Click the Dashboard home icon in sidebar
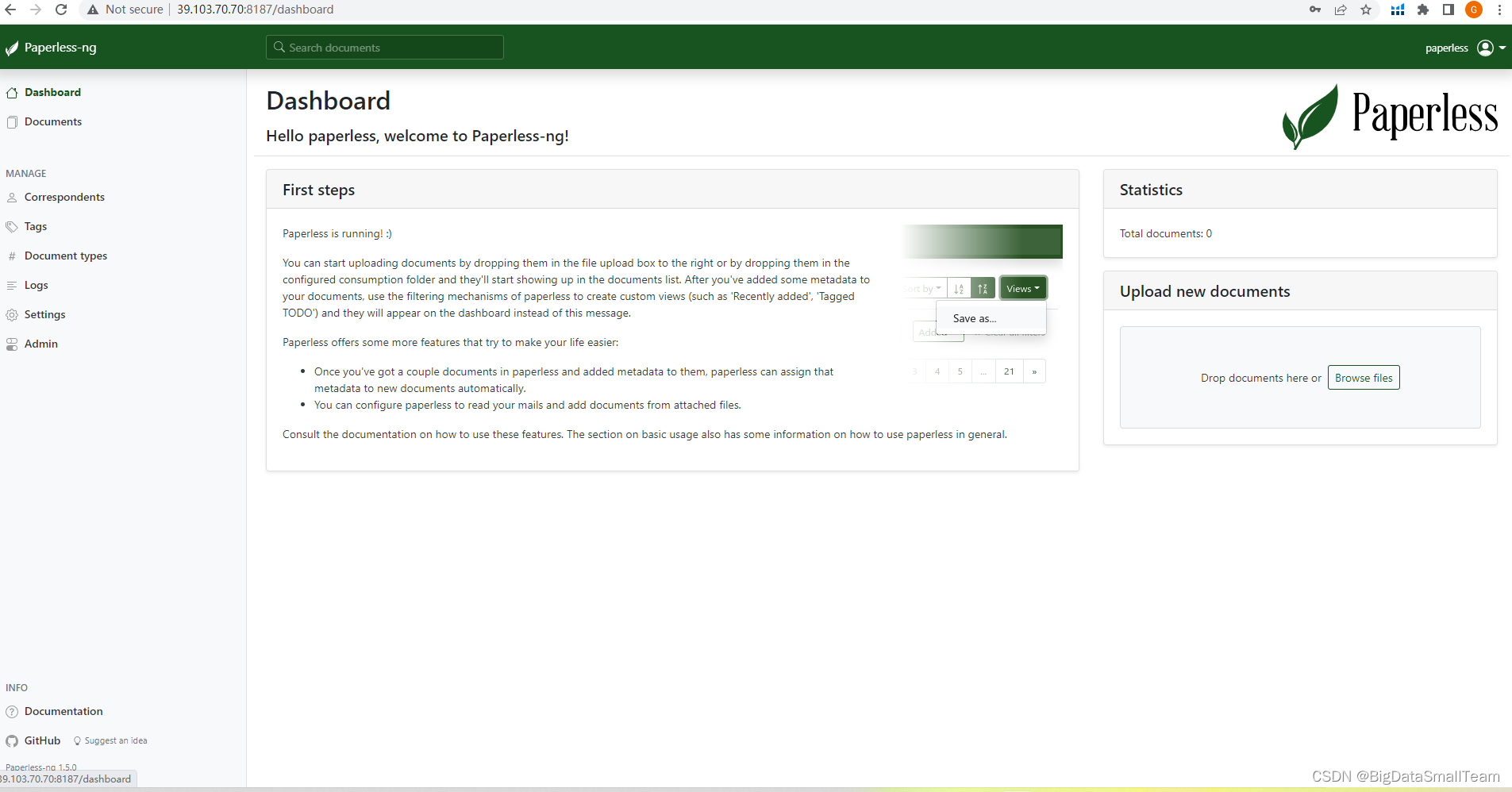 [12, 93]
